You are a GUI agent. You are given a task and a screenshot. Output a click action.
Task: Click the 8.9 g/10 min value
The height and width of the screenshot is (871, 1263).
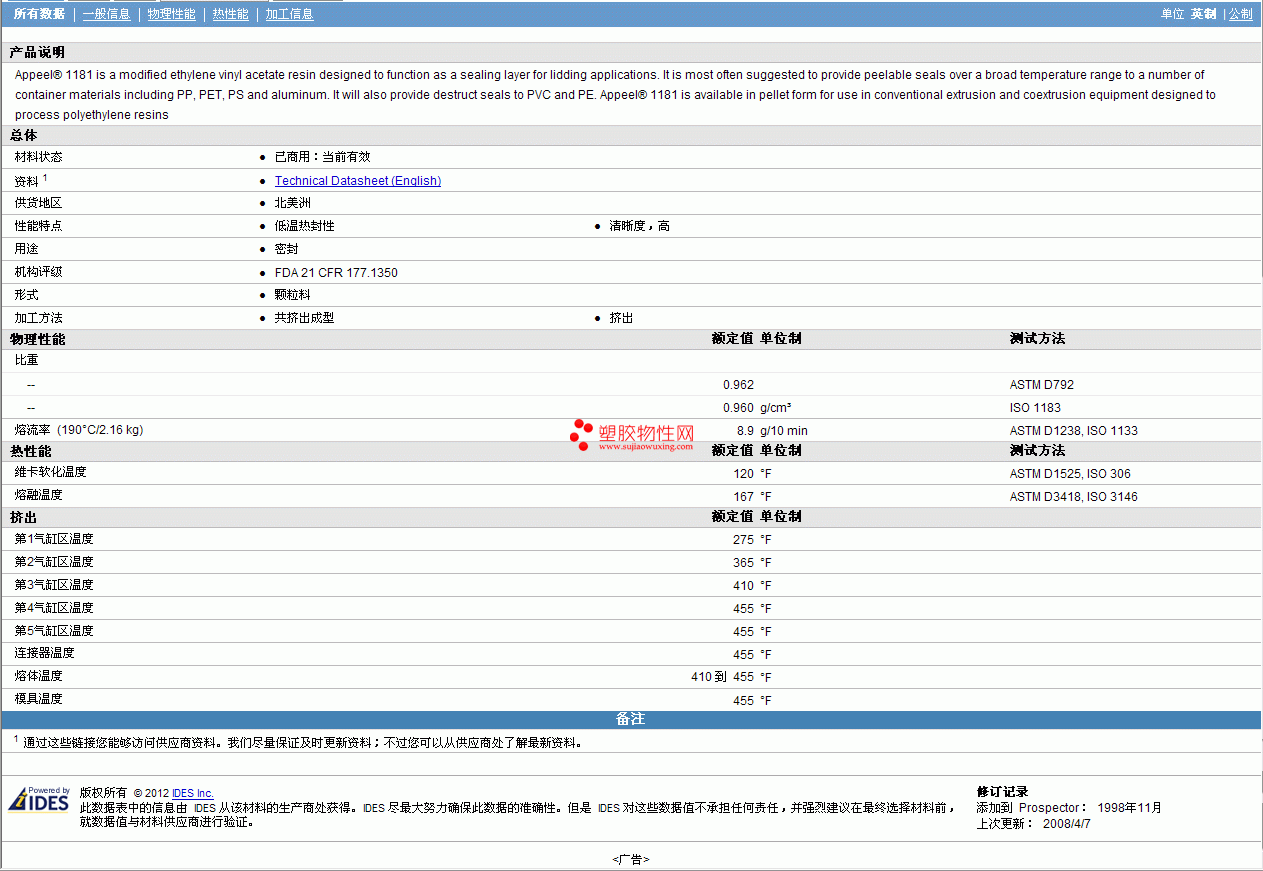[772, 430]
